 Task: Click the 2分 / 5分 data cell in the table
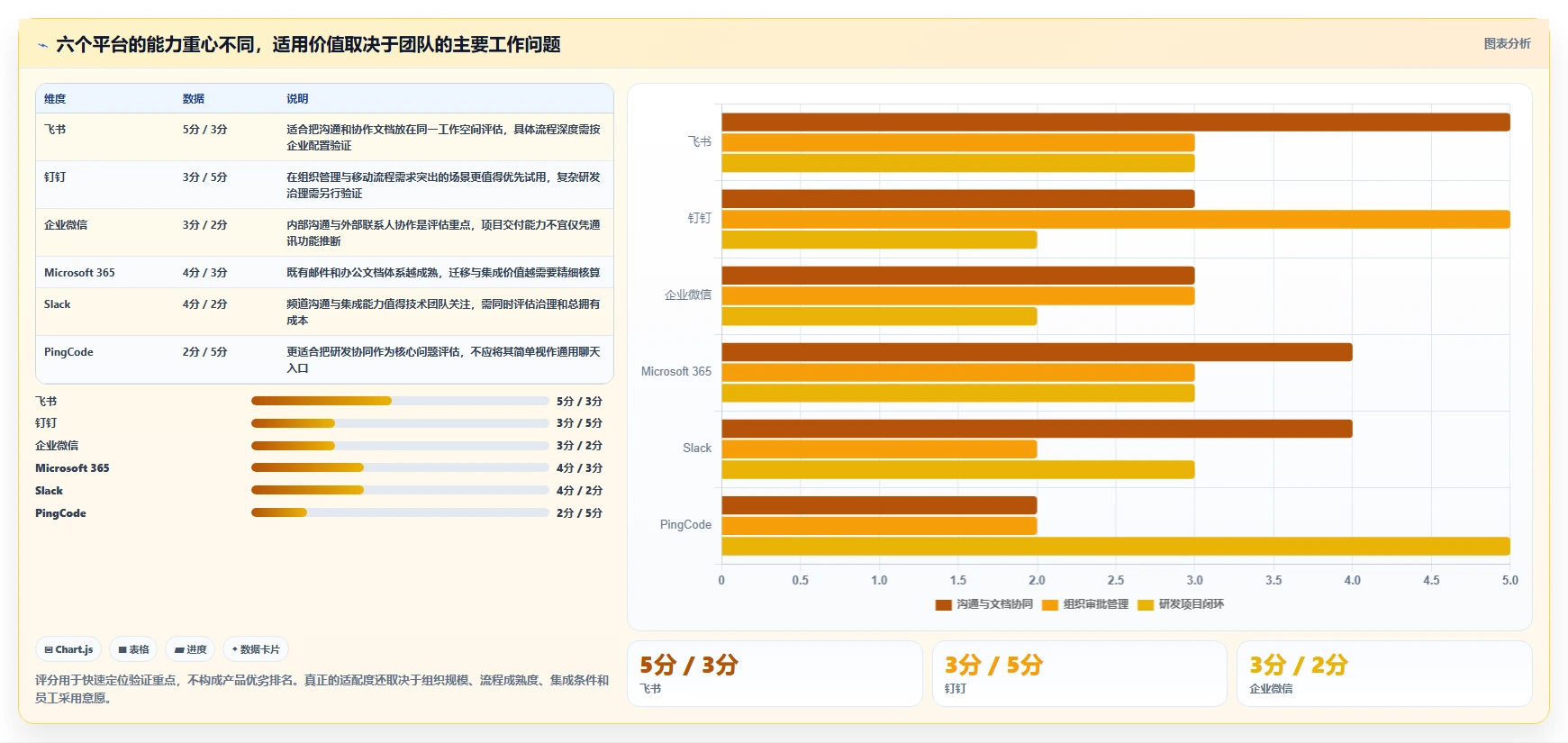[x=205, y=352]
